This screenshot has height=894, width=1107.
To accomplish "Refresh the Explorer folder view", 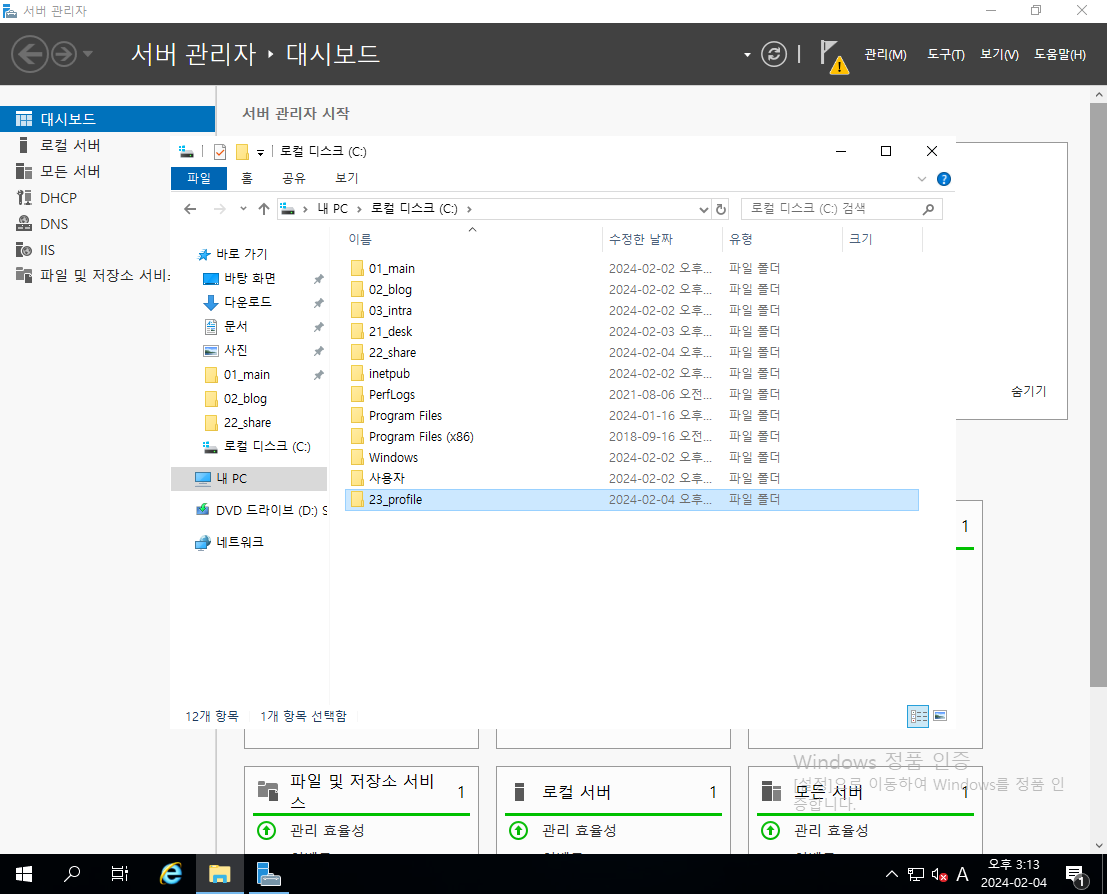I will (x=721, y=209).
